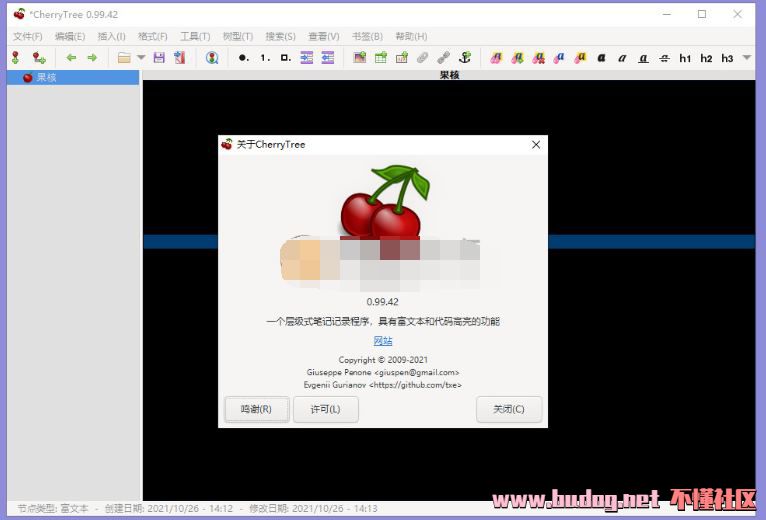Image resolution: width=766 pixels, height=520 pixels.
Task: Apply a to-do checkbox list
Action: tap(286, 58)
